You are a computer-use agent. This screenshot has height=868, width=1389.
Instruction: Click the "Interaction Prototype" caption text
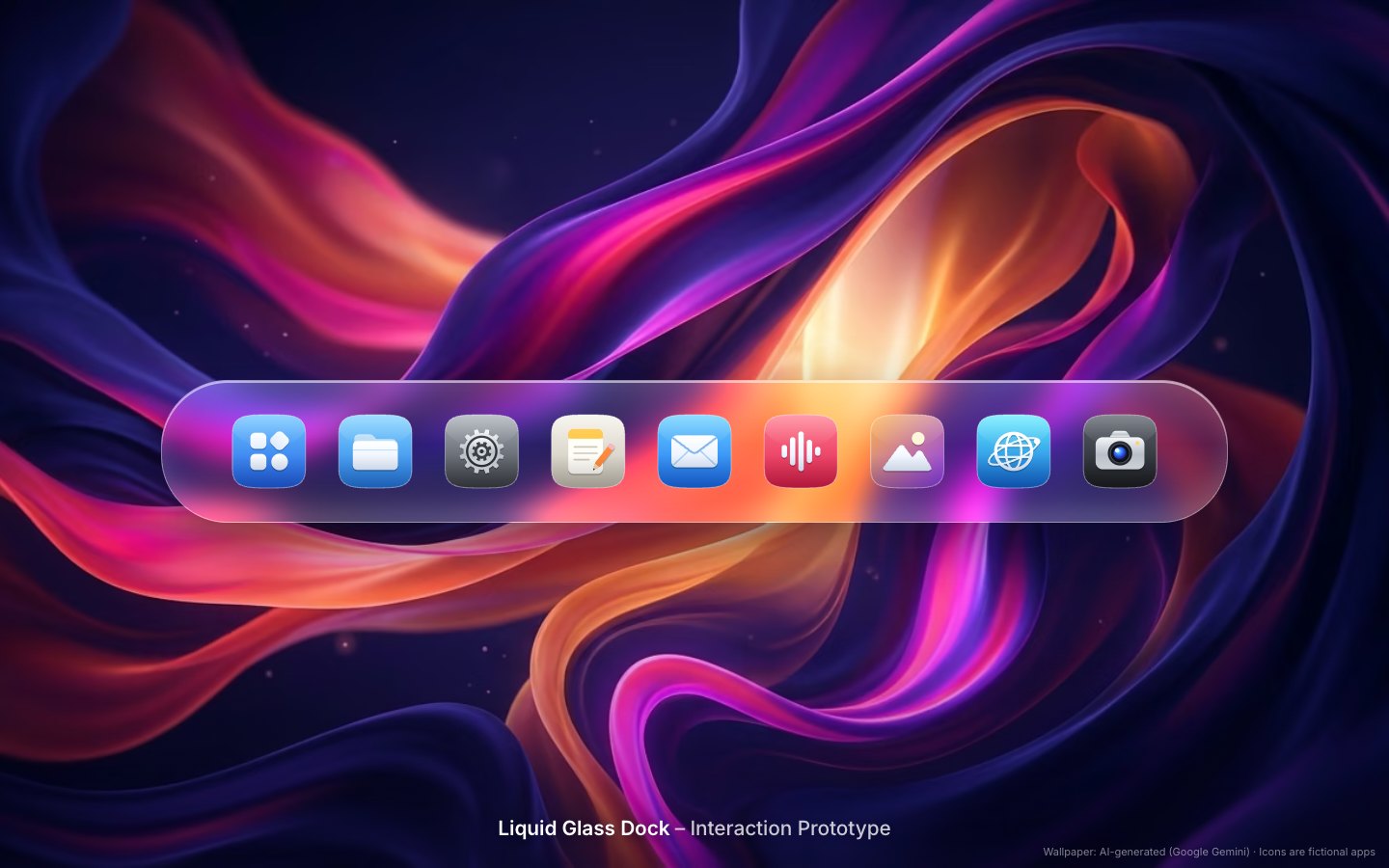click(790, 828)
